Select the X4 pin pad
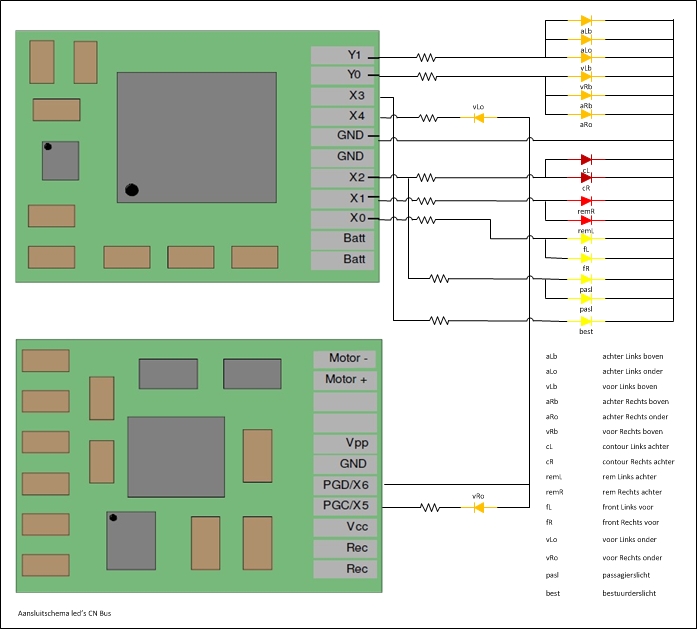 (343, 116)
